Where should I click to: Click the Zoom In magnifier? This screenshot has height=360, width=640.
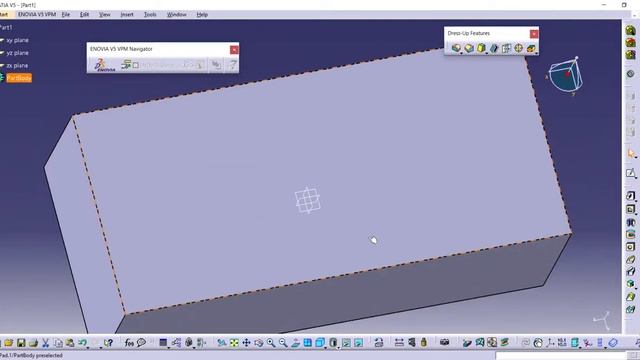pyautogui.click(x=271, y=343)
